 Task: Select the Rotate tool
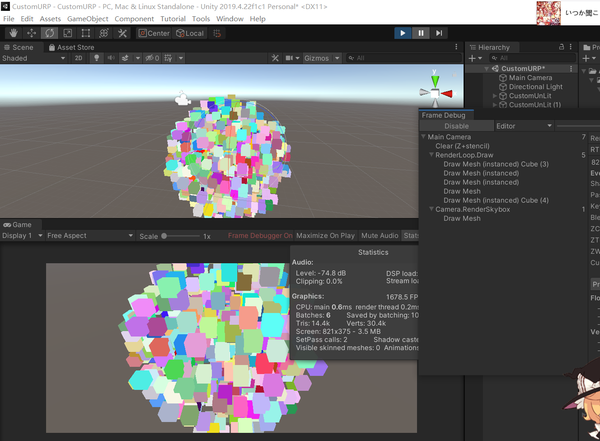49,33
